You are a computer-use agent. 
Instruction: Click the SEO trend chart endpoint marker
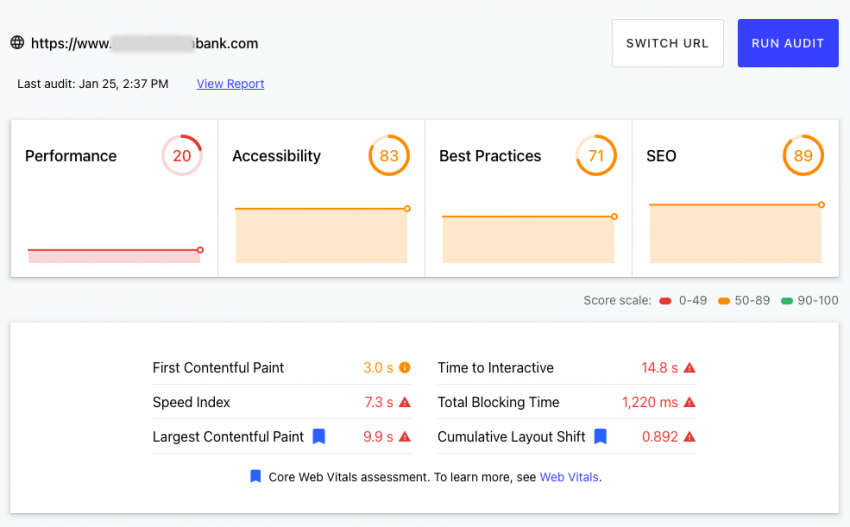tap(821, 205)
